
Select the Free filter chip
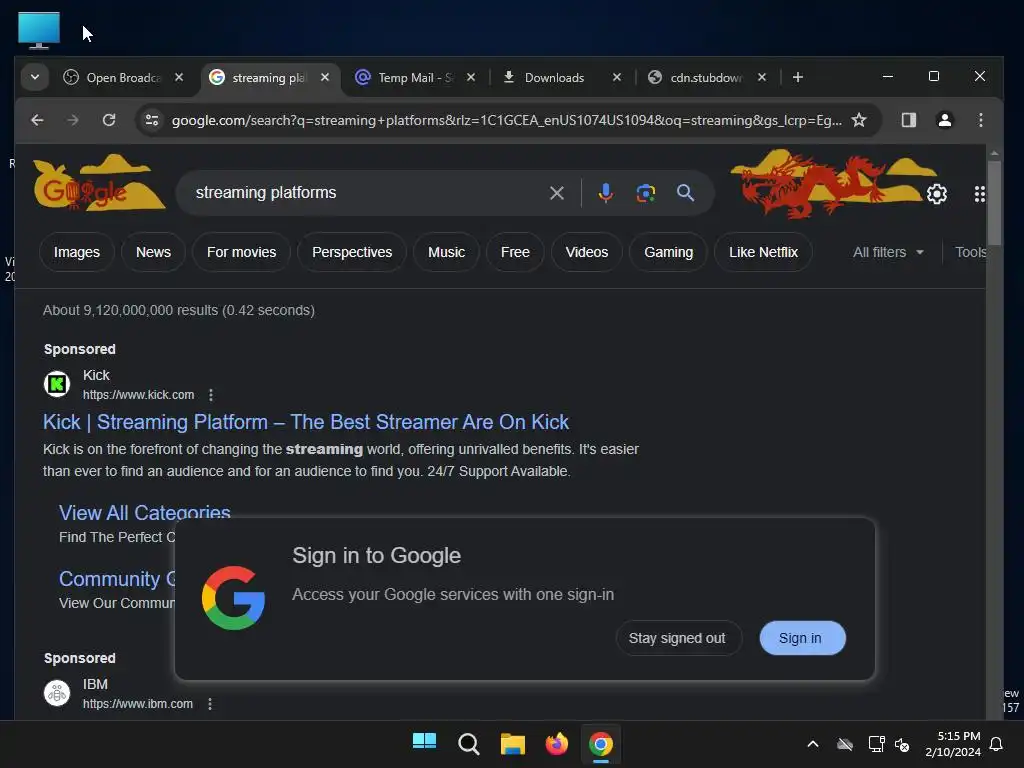click(x=515, y=252)
